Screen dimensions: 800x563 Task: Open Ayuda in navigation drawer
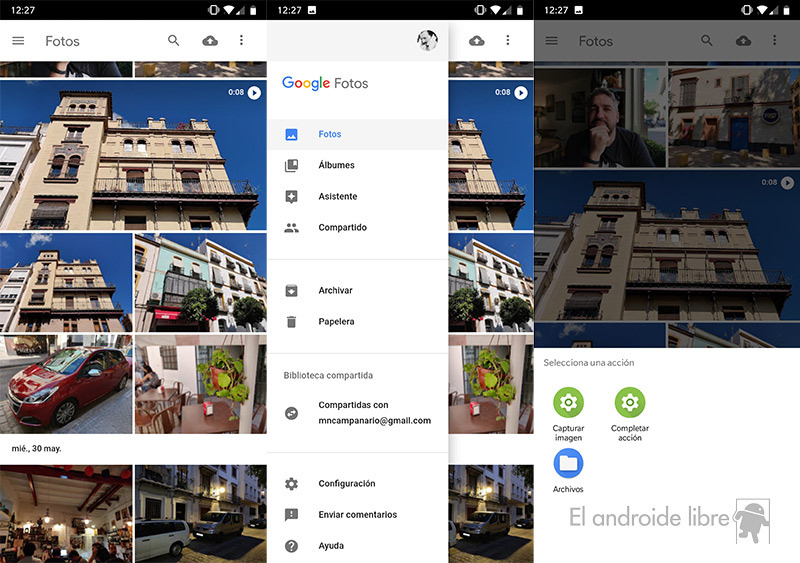(x=358, y=546)
